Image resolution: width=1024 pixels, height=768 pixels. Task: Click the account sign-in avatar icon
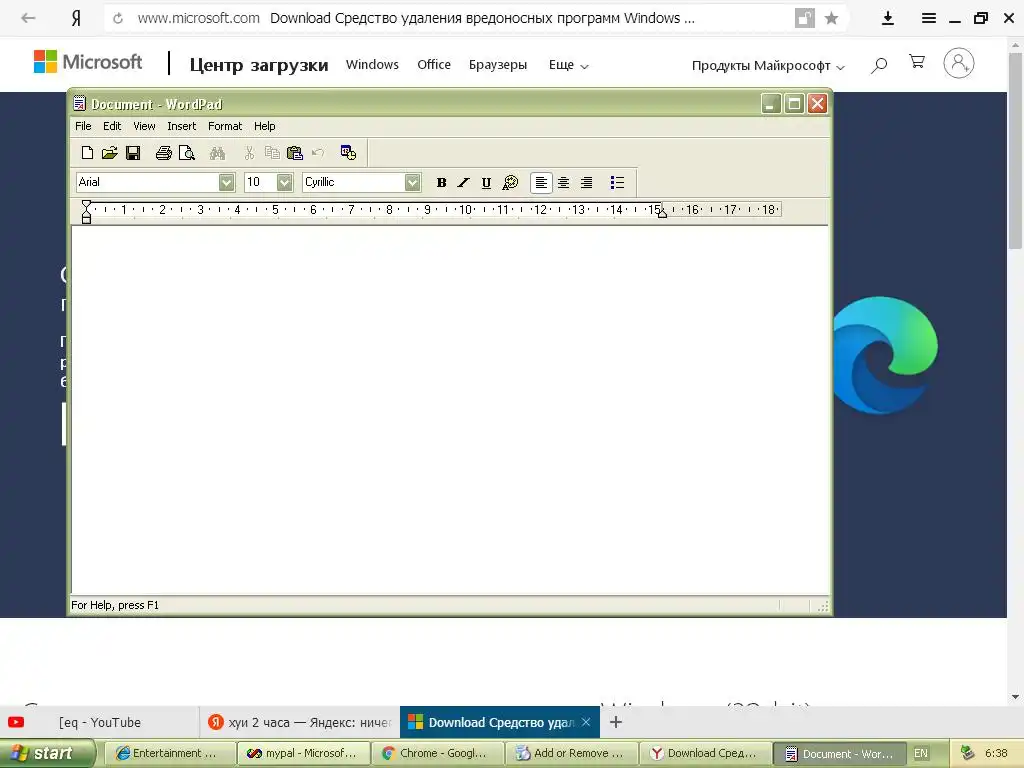pos(959,63)
